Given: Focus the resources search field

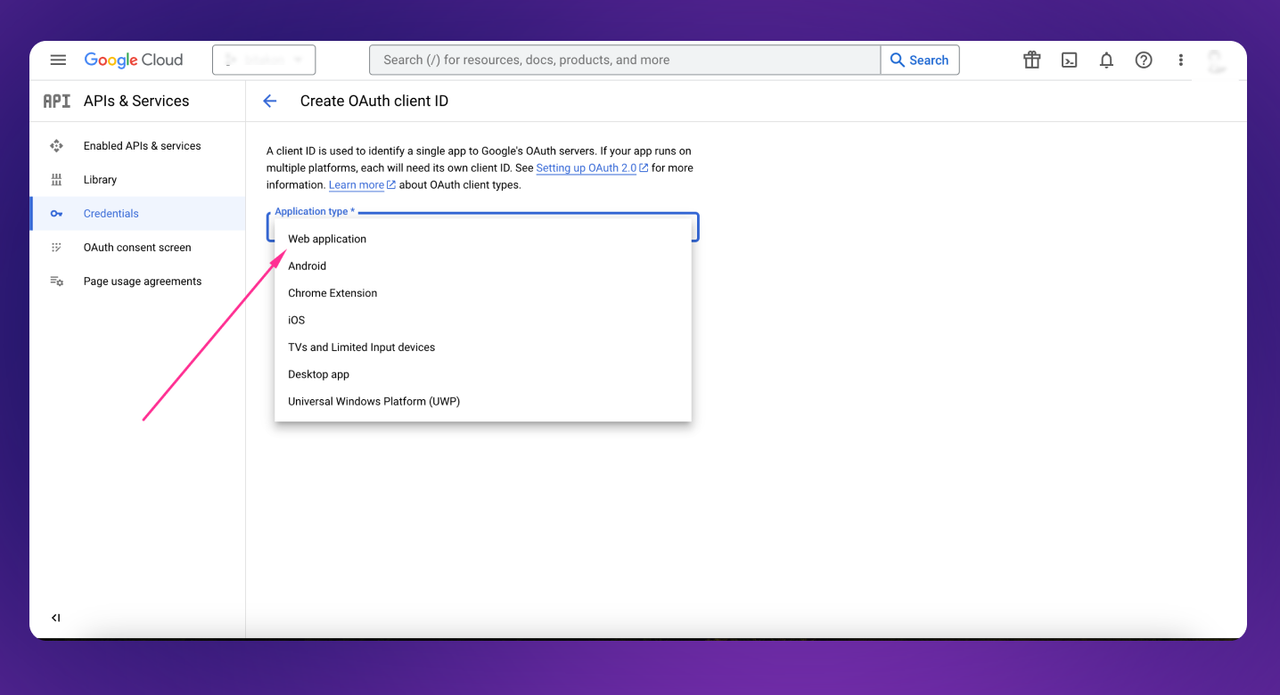Looking at the screenshot, I should 625,60.
